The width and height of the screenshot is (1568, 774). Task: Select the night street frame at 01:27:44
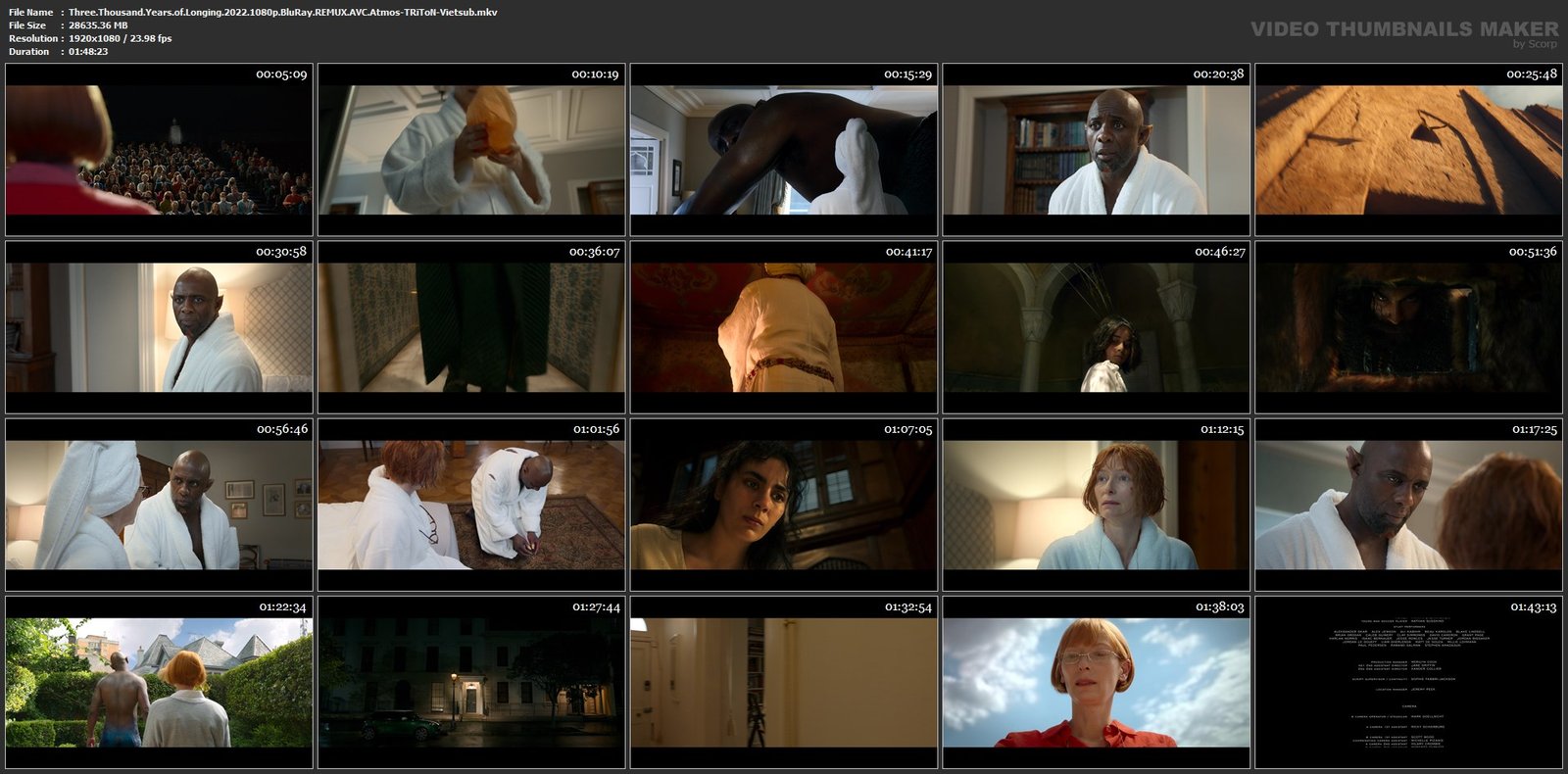click(x=471, y=683)
